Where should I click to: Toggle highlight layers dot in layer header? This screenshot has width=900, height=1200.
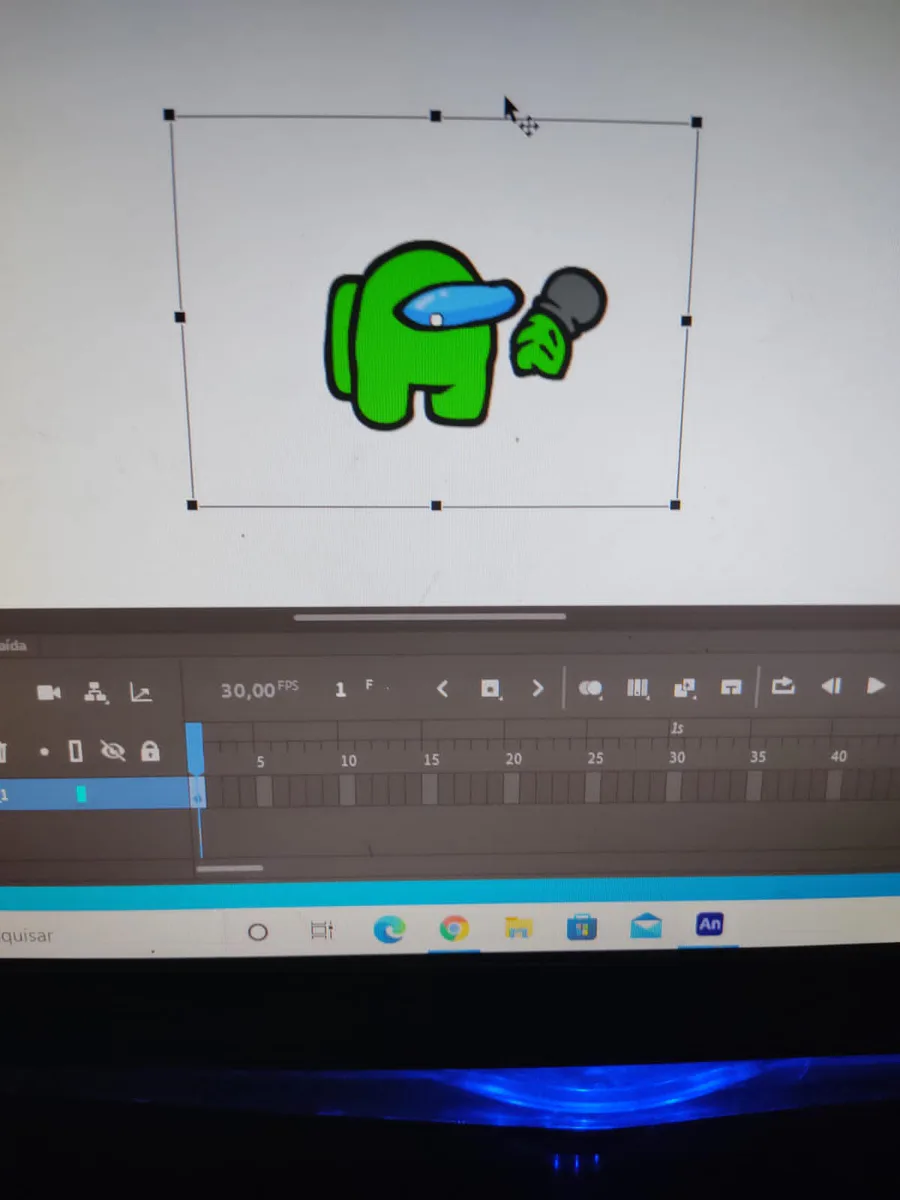pos(45,751)
